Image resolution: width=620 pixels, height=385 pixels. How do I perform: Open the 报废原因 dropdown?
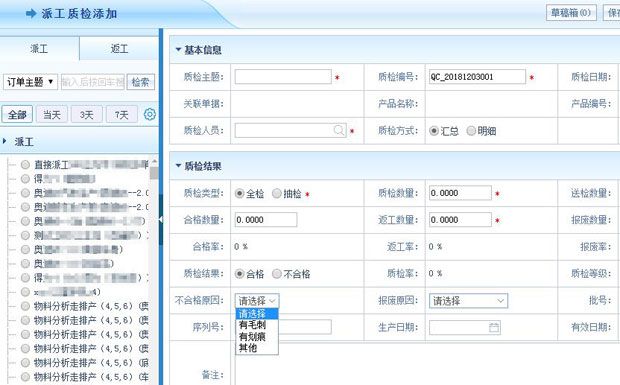point(468,301)
